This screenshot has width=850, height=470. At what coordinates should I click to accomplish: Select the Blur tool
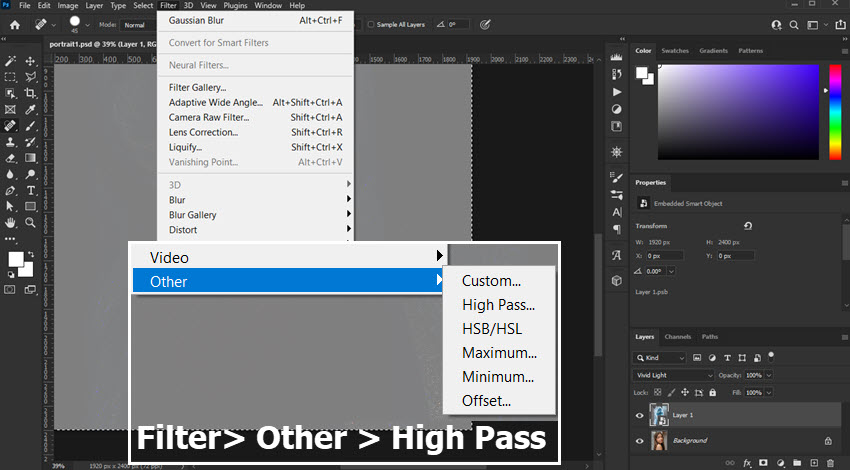click(x=10, y=175)
